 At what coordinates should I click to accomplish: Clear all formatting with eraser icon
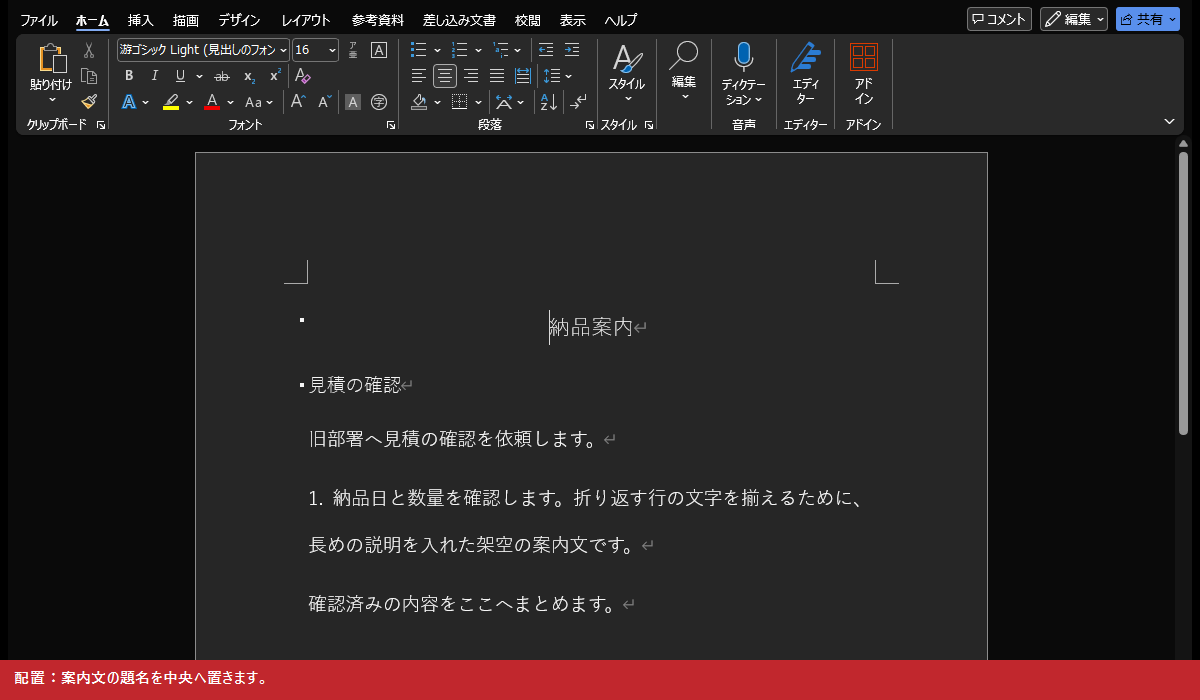[x=303, y=76]
